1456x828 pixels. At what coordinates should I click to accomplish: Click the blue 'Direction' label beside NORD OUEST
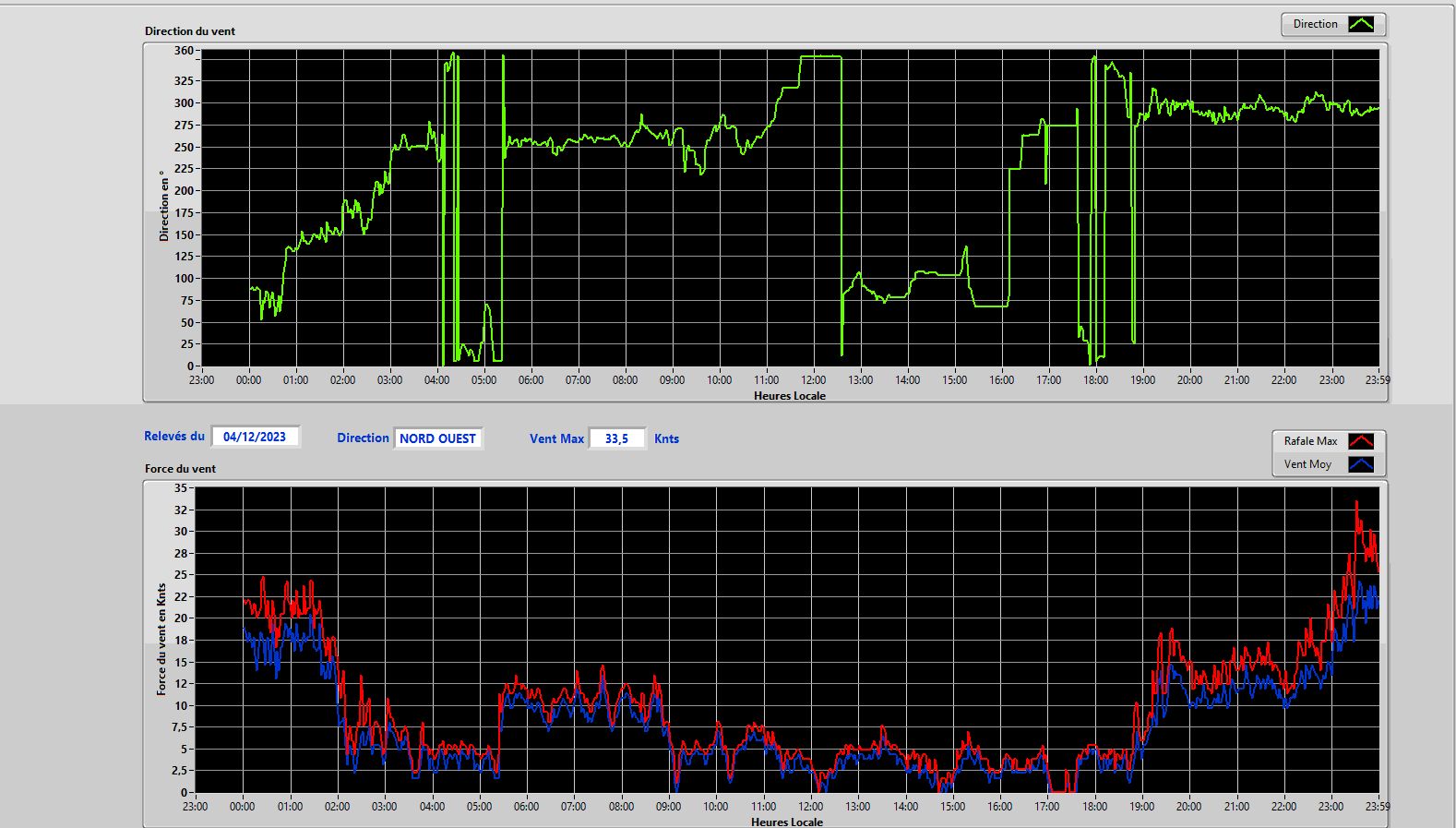(x=363, y=438)
